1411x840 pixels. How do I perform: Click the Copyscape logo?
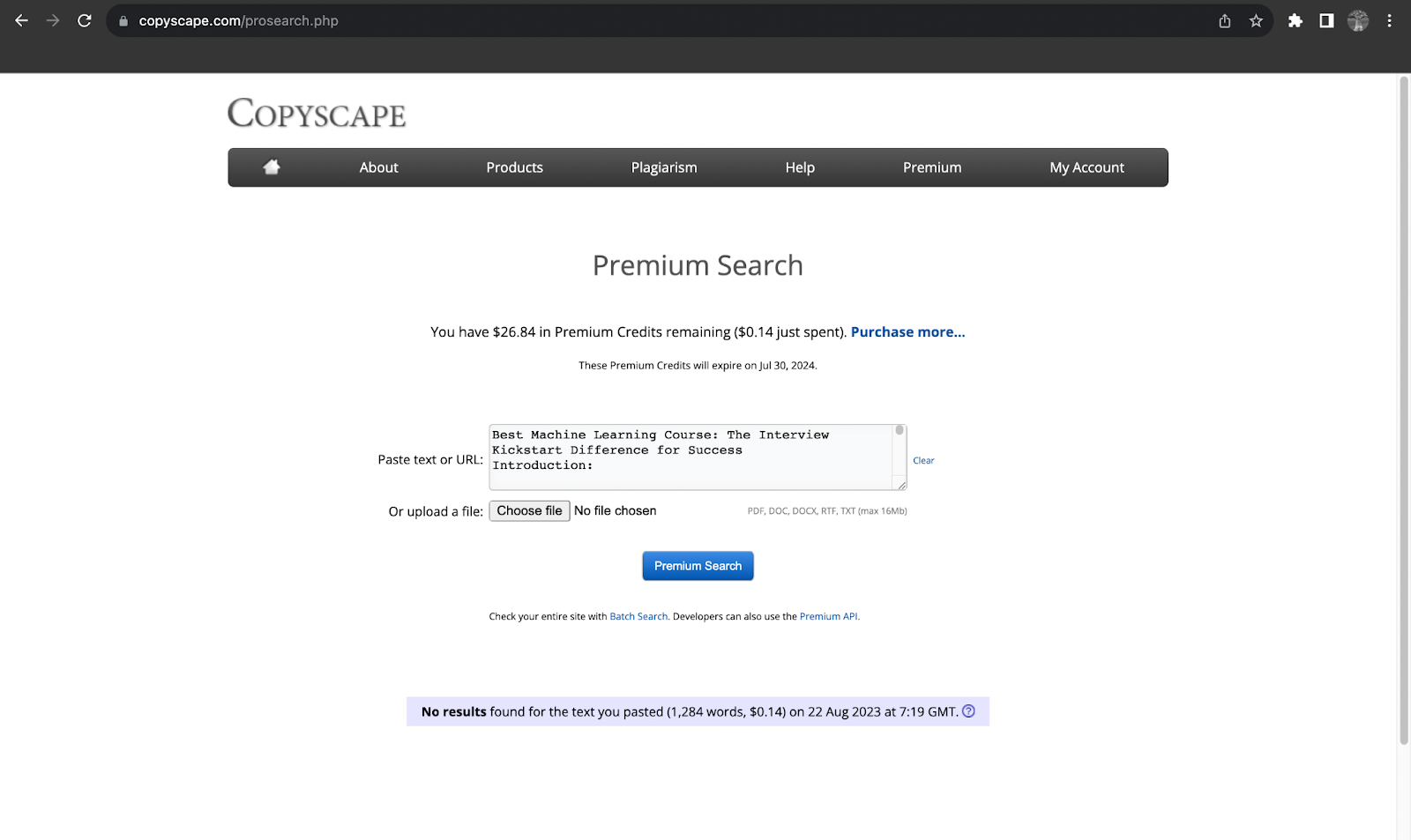(x=317, y=113)
